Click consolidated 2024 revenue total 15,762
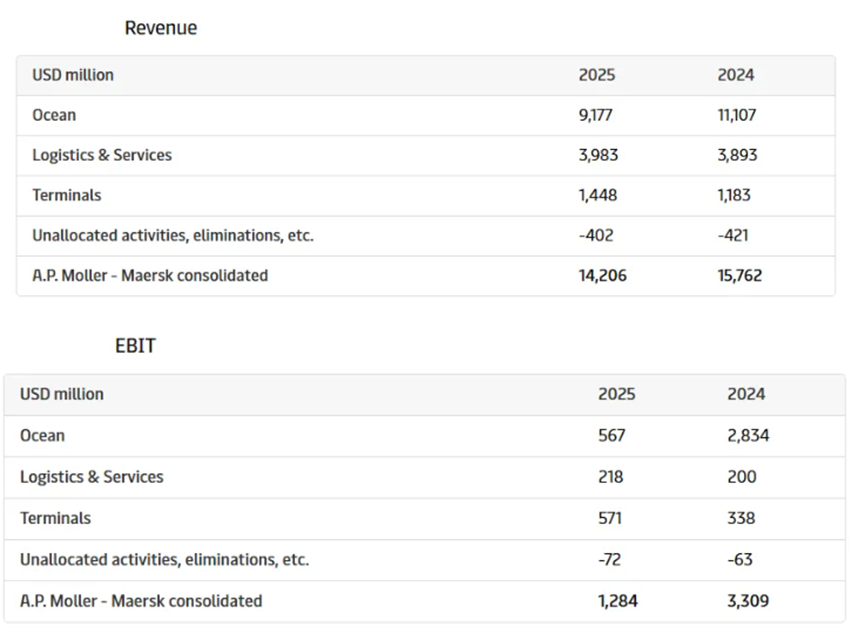 point(741,275)
